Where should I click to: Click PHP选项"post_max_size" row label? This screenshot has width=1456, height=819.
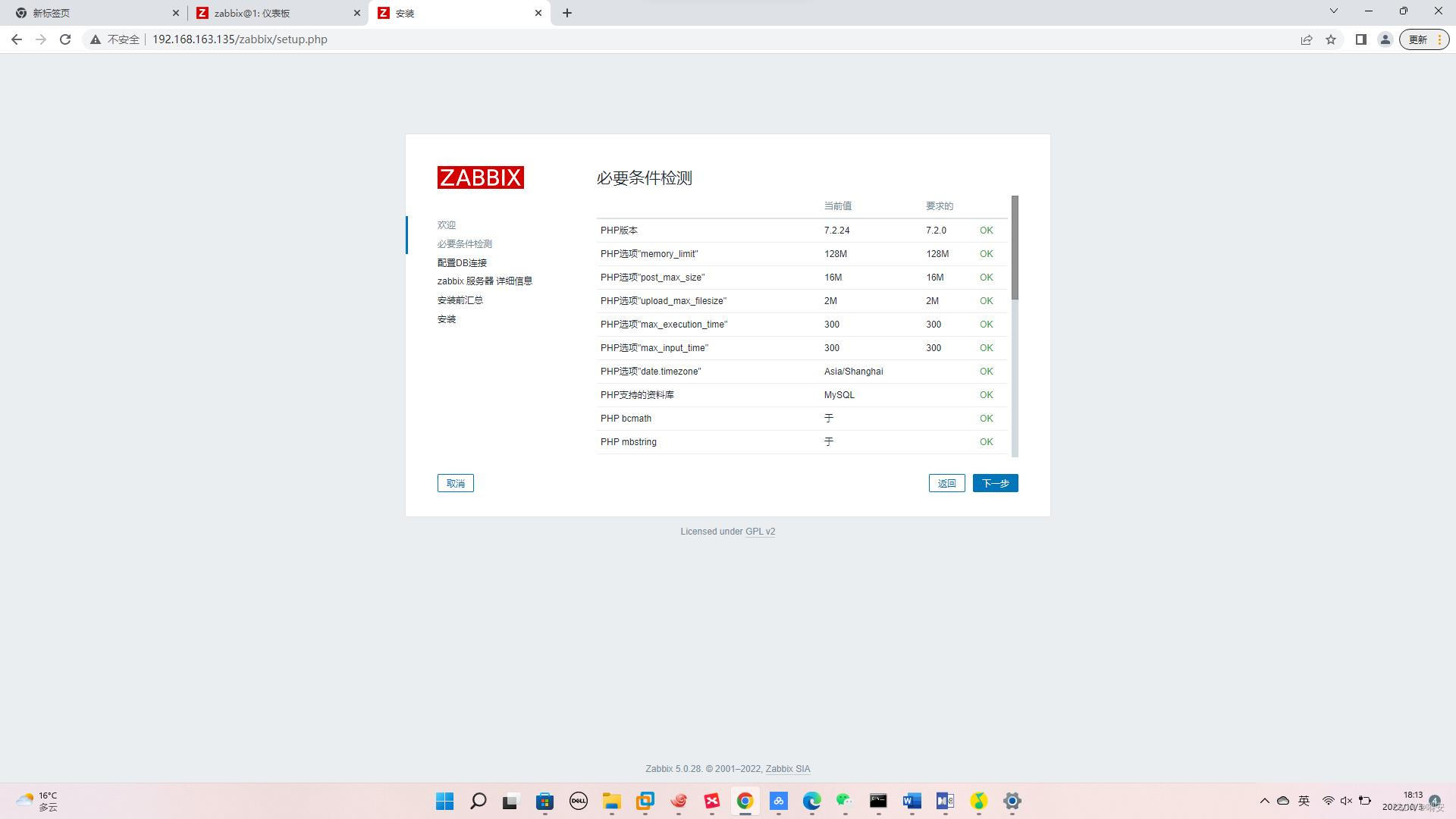(x=652, y=278)
